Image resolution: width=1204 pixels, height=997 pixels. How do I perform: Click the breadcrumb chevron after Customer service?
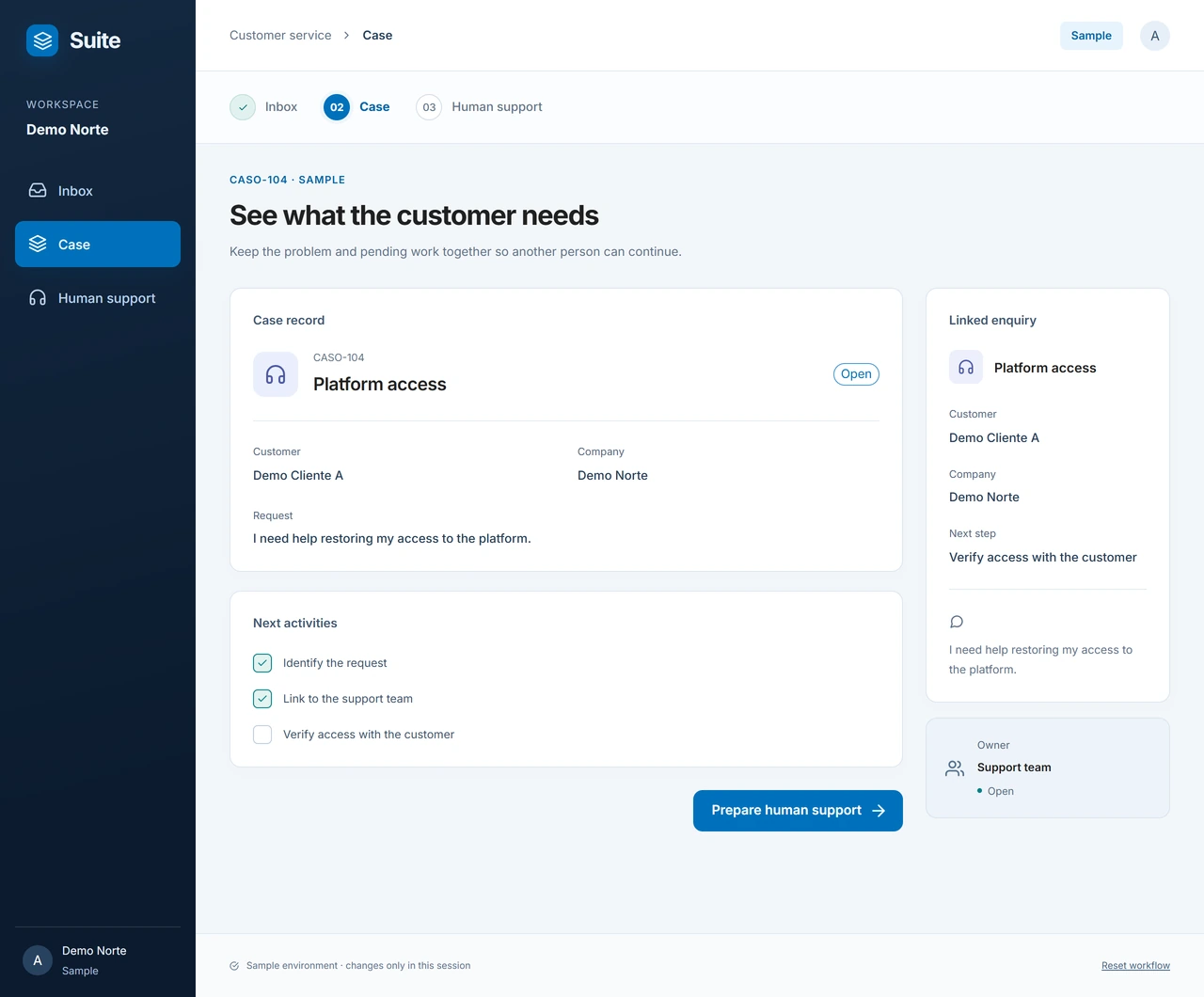[346, 36]
